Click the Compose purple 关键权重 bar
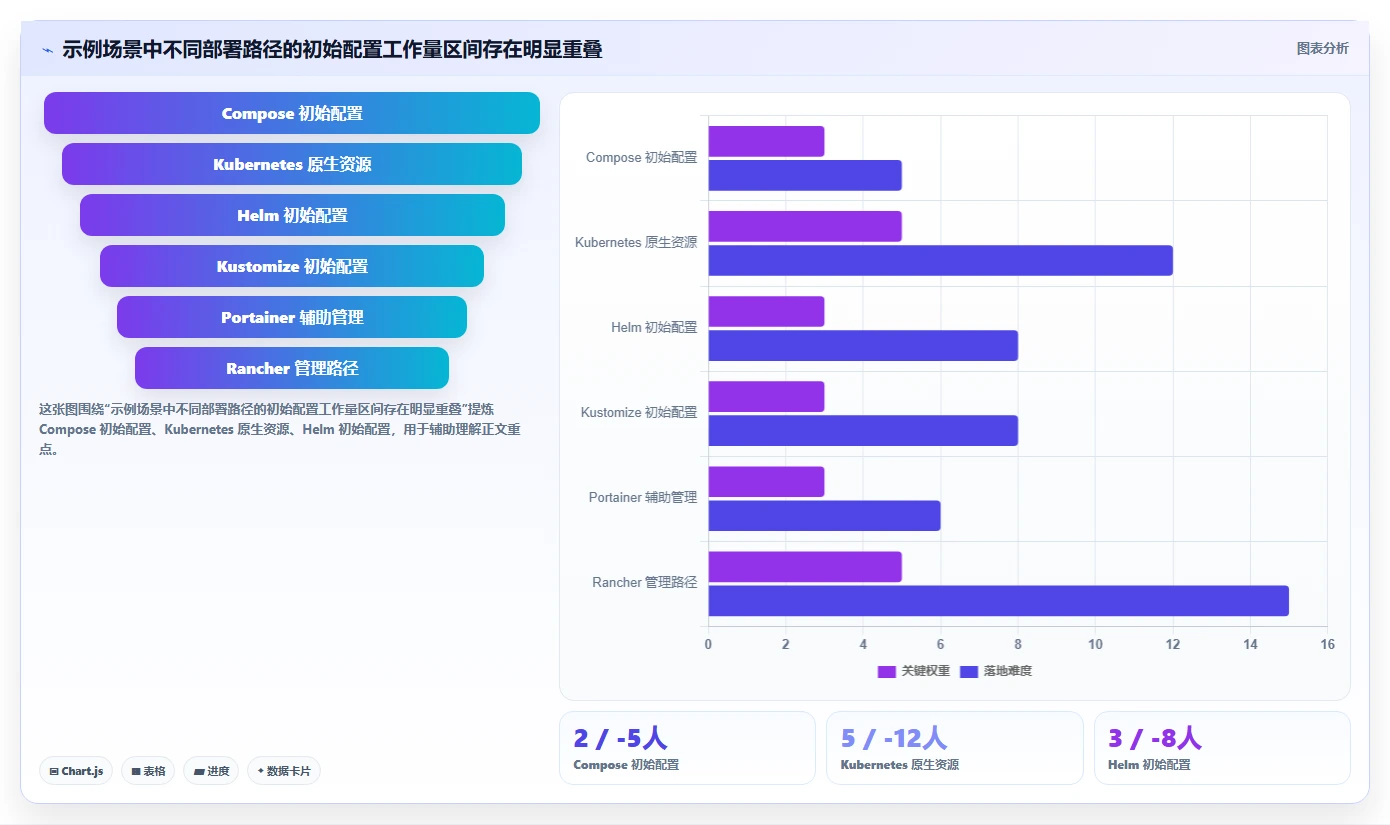 tap(766, 141)
